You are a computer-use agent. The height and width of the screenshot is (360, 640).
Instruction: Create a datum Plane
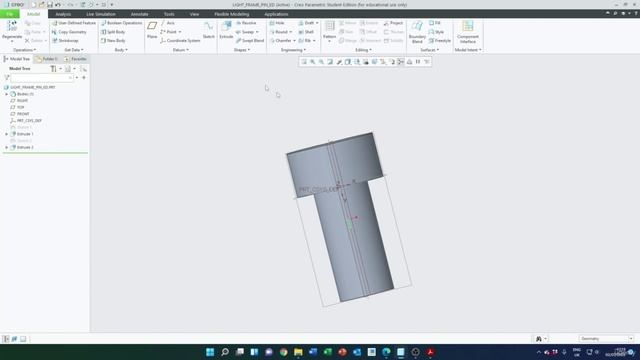[x=152, y=30]
